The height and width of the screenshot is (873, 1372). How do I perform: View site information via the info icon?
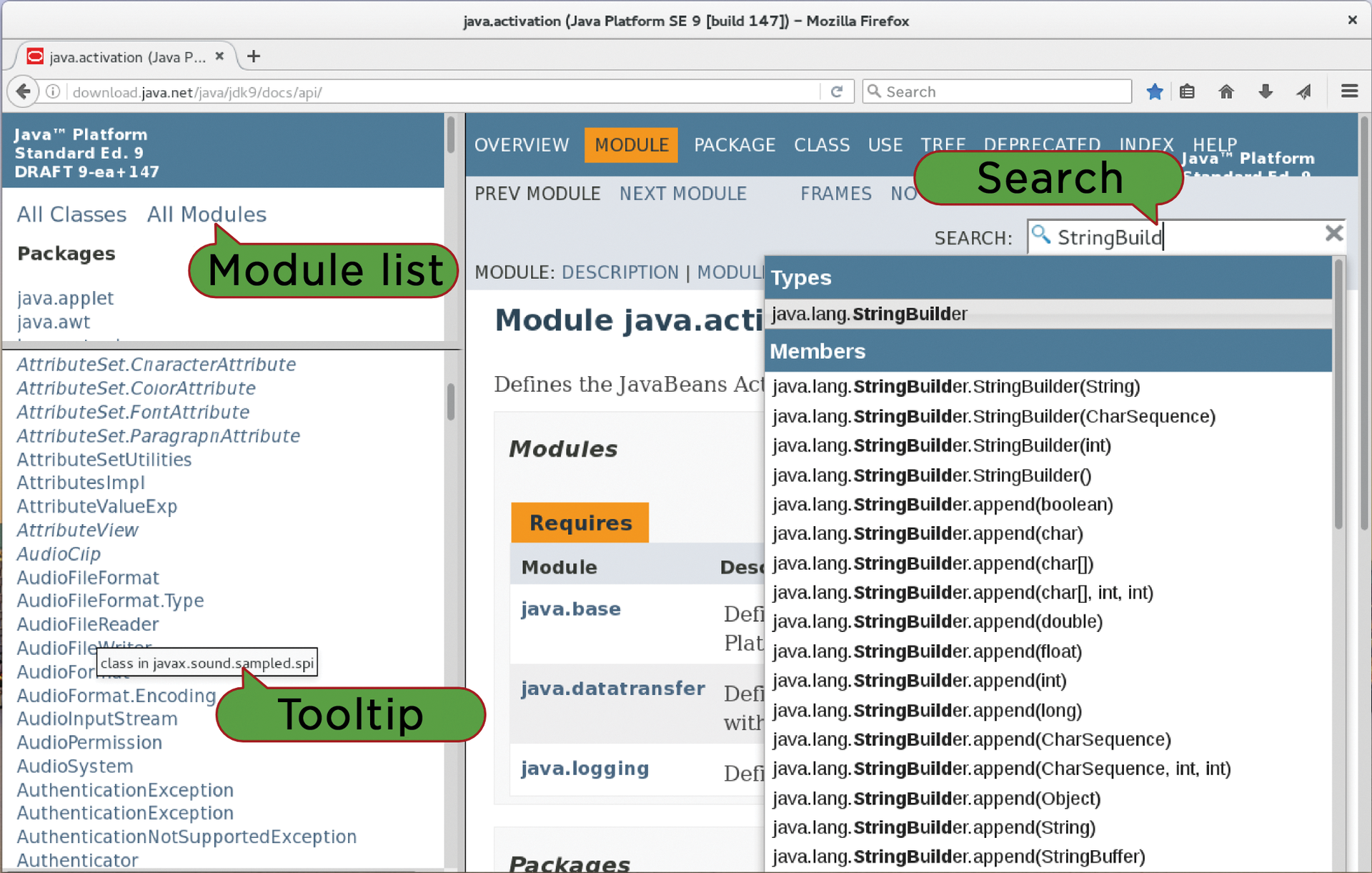(x=52, y=92)
